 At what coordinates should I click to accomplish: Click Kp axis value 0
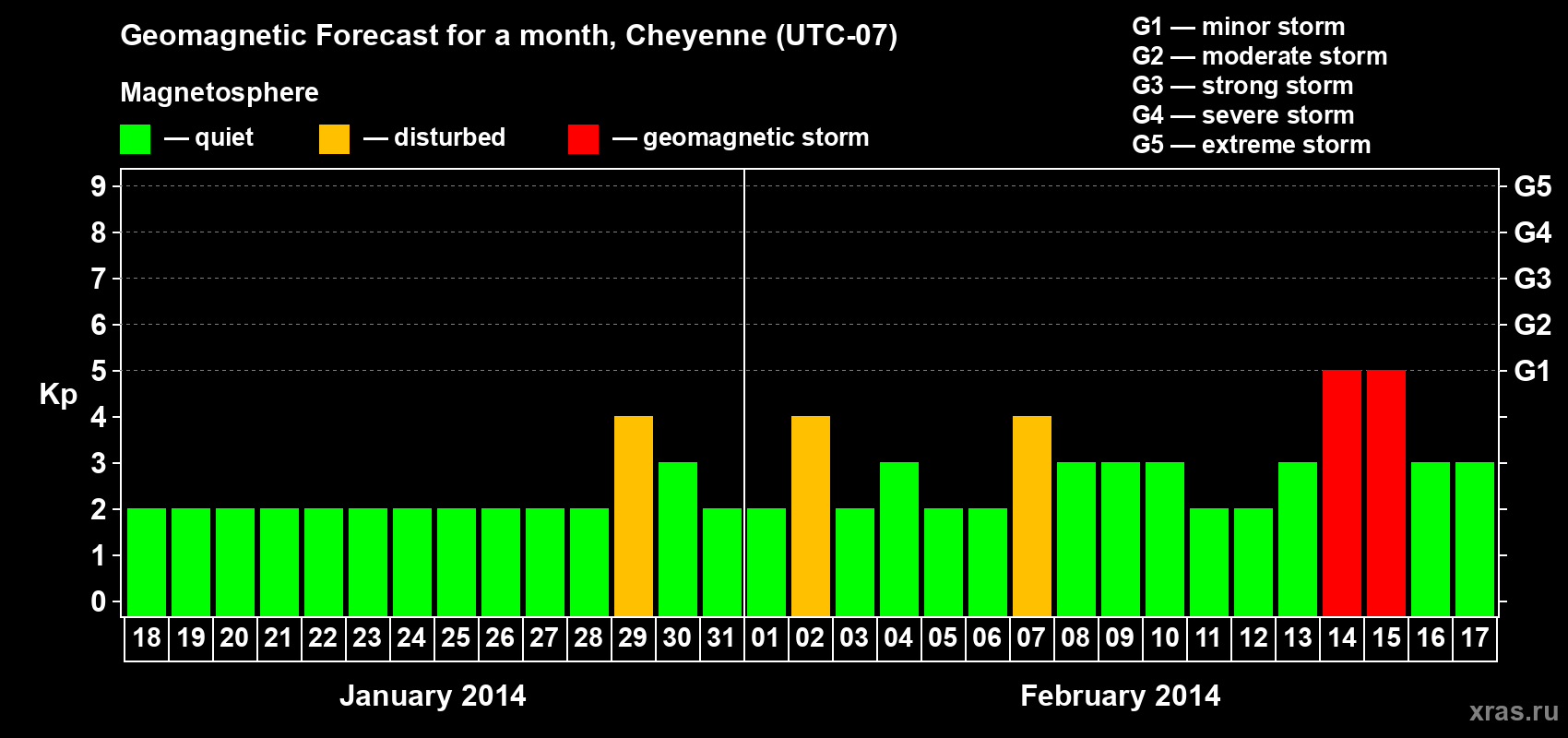pyautogui.click(x=99, y=601)
